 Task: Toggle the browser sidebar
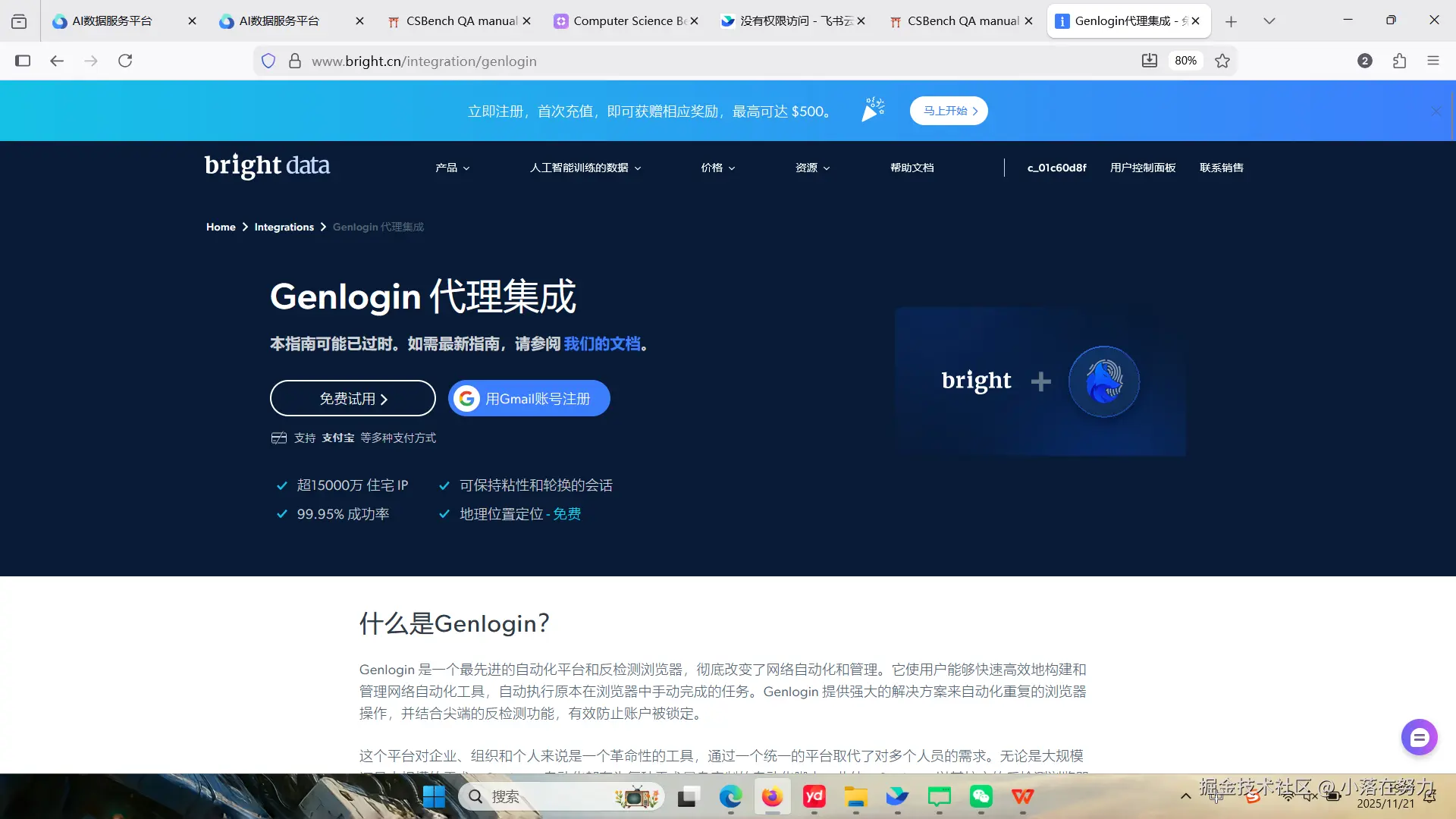point(23,61)
